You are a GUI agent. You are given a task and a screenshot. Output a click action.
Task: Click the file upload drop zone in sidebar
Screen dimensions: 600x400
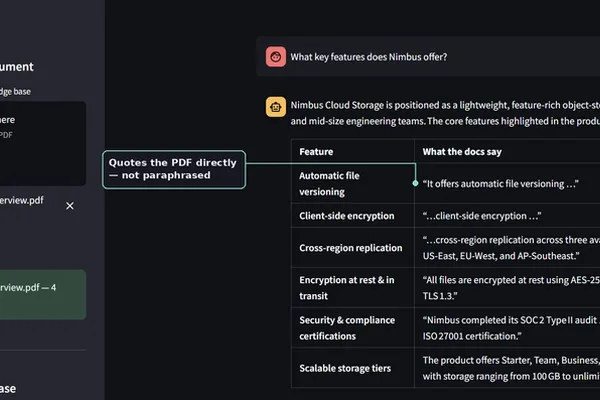coord(43,143)
